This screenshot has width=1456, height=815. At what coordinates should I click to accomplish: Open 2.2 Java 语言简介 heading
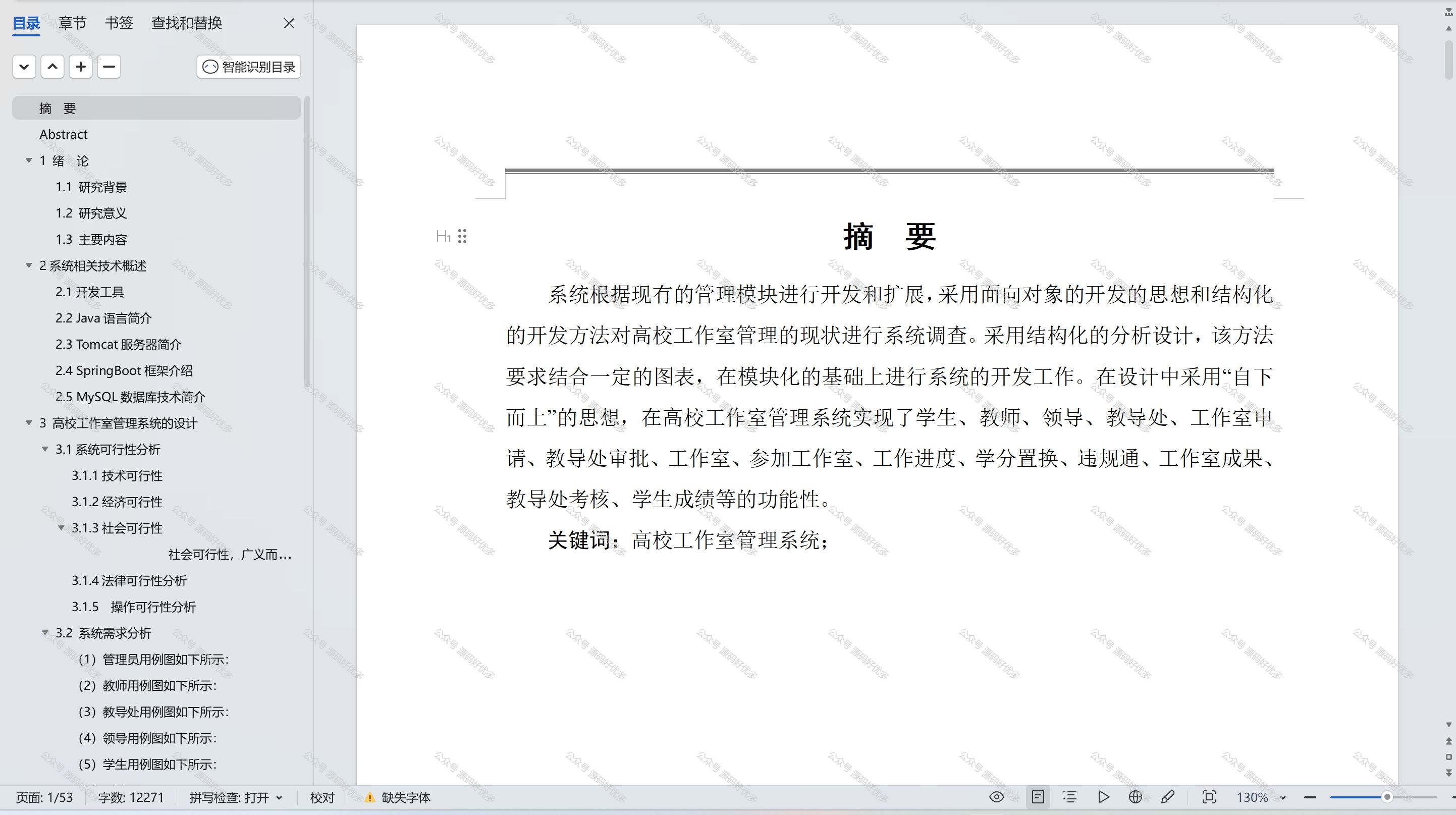click(x=103, y=318)
